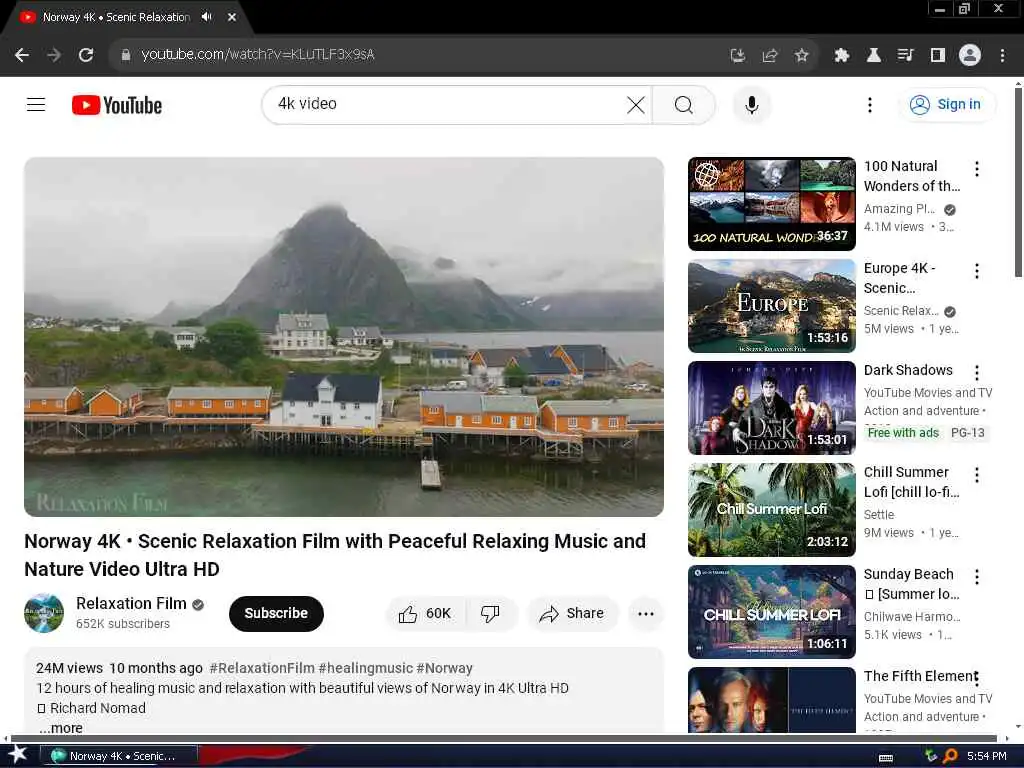Open the Chrome profile avatar

[970, 55]
